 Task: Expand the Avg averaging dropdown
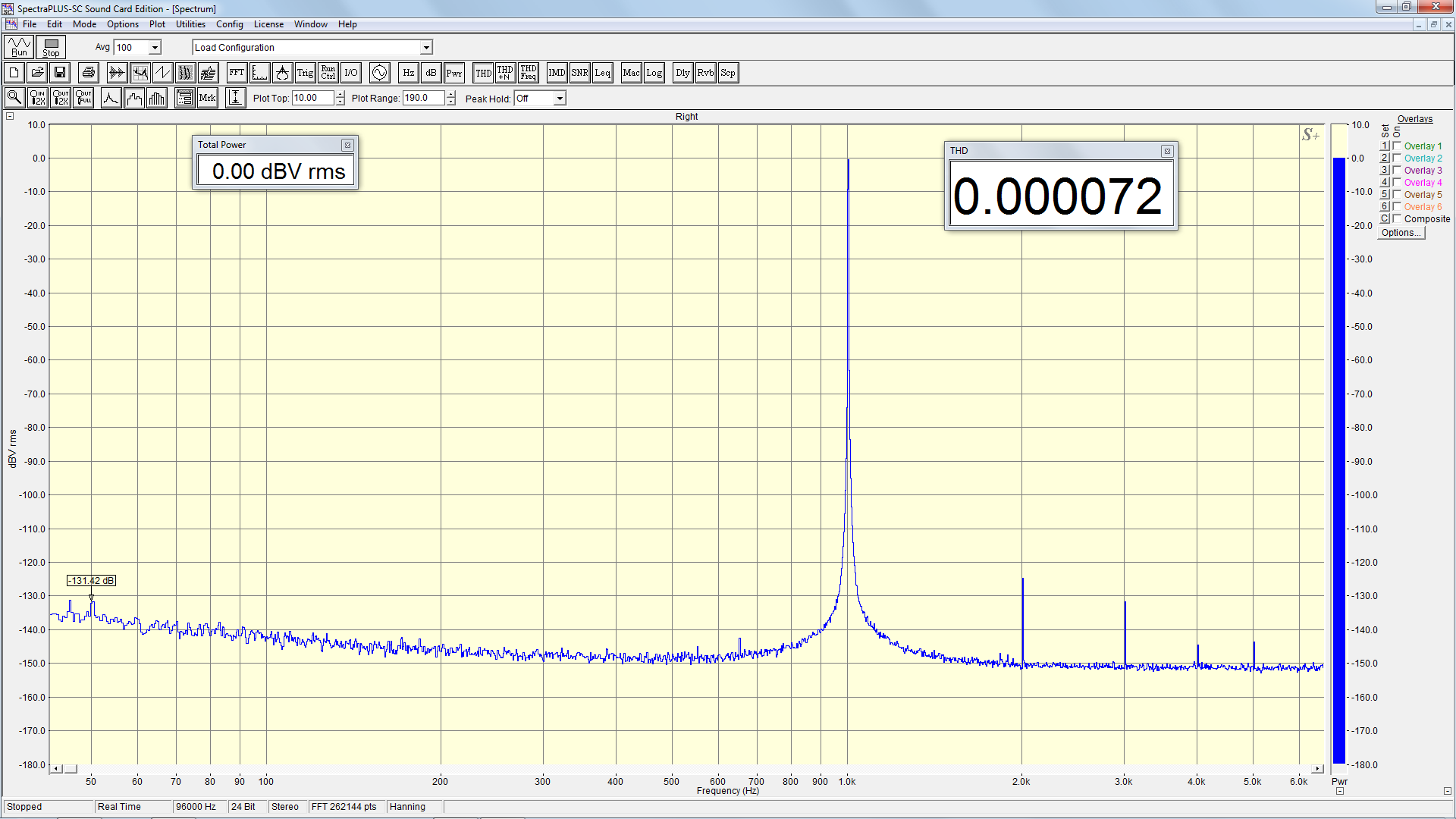155,47
